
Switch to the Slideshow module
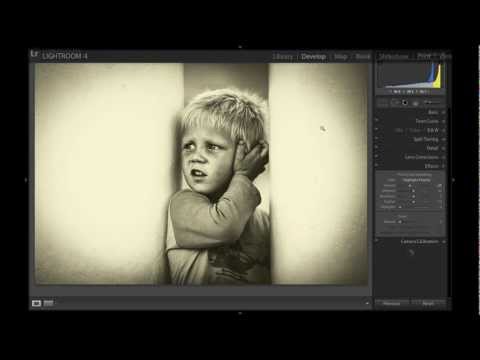click(x=393, y=57)
